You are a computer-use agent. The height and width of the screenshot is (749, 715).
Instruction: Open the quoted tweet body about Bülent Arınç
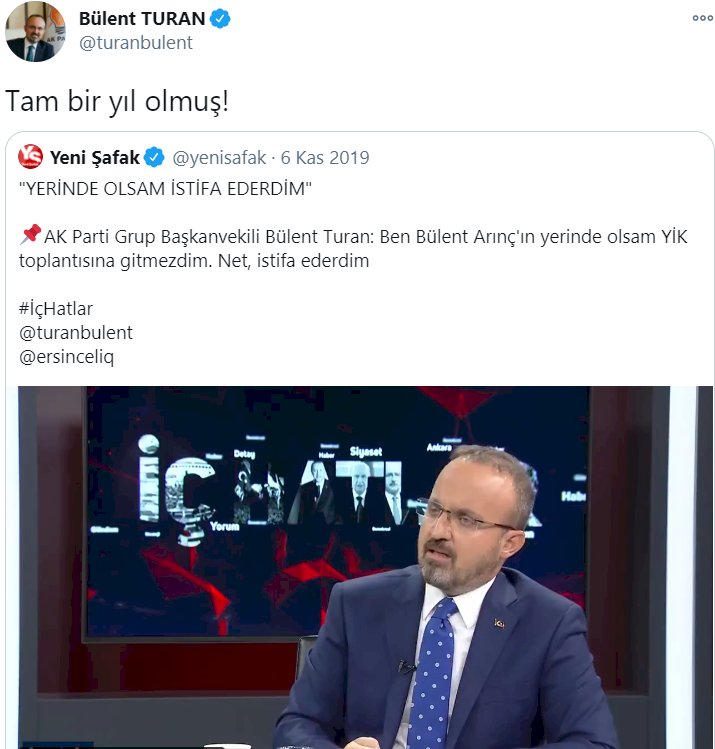pyautogui.click(x=353, y=248)
